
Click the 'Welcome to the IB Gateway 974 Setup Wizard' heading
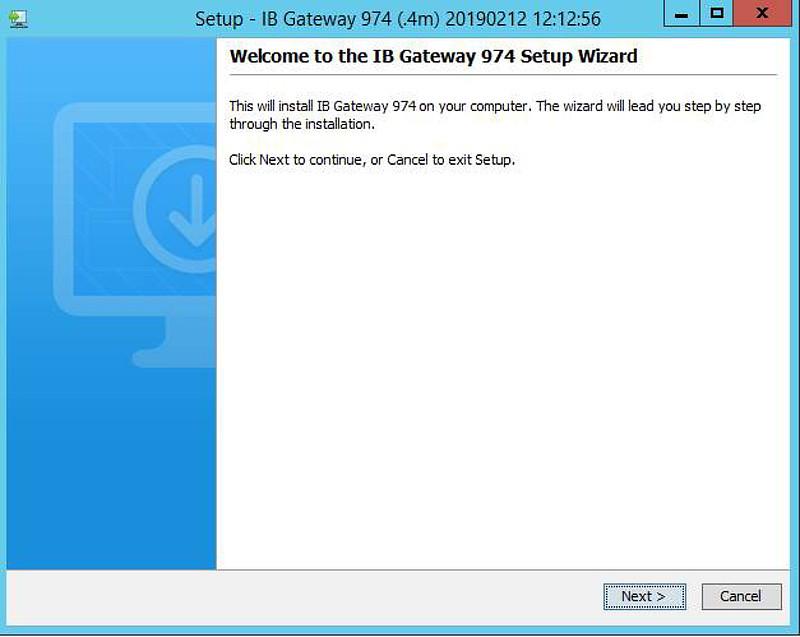(x=433, y=56)
